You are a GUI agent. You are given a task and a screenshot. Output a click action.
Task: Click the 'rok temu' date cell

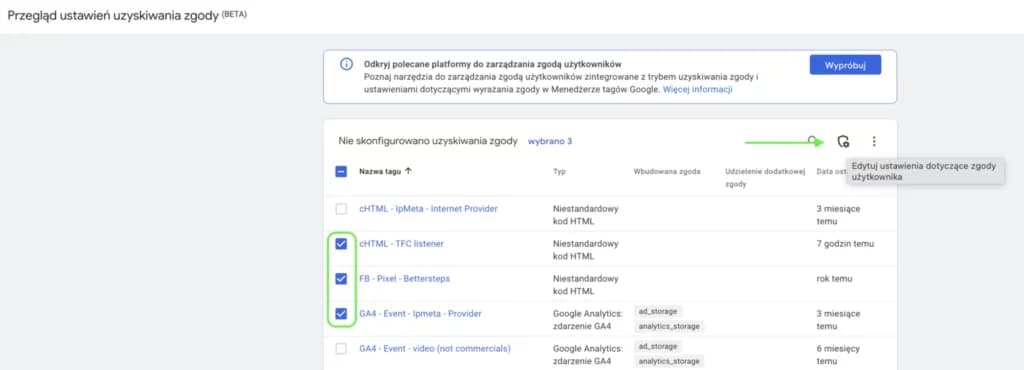tap(834, 279)
